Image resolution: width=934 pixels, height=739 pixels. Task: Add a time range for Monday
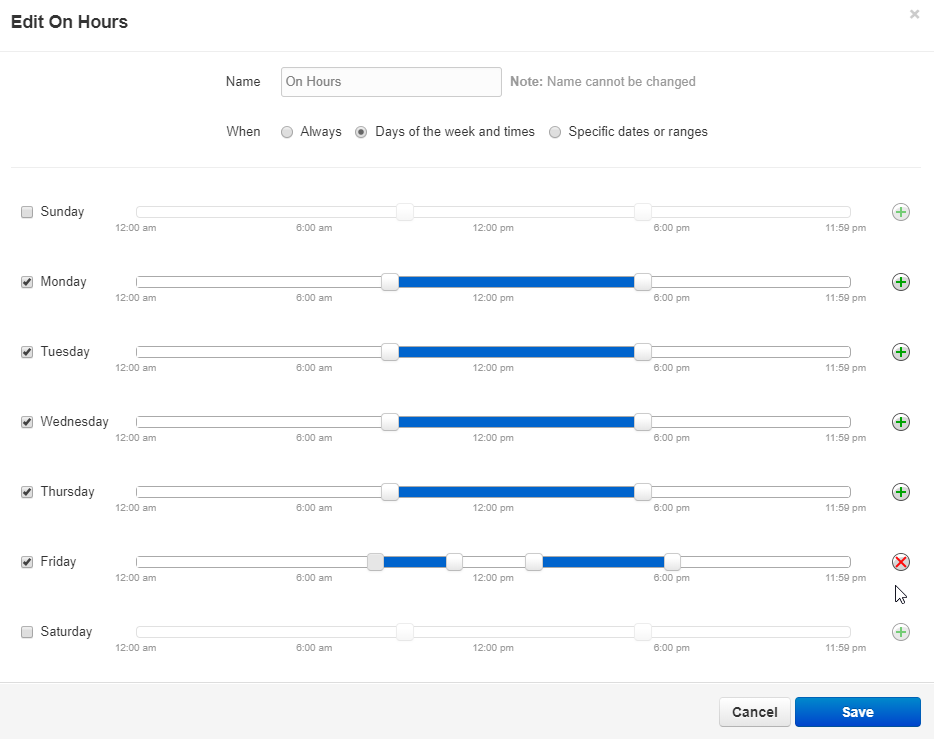900,282
